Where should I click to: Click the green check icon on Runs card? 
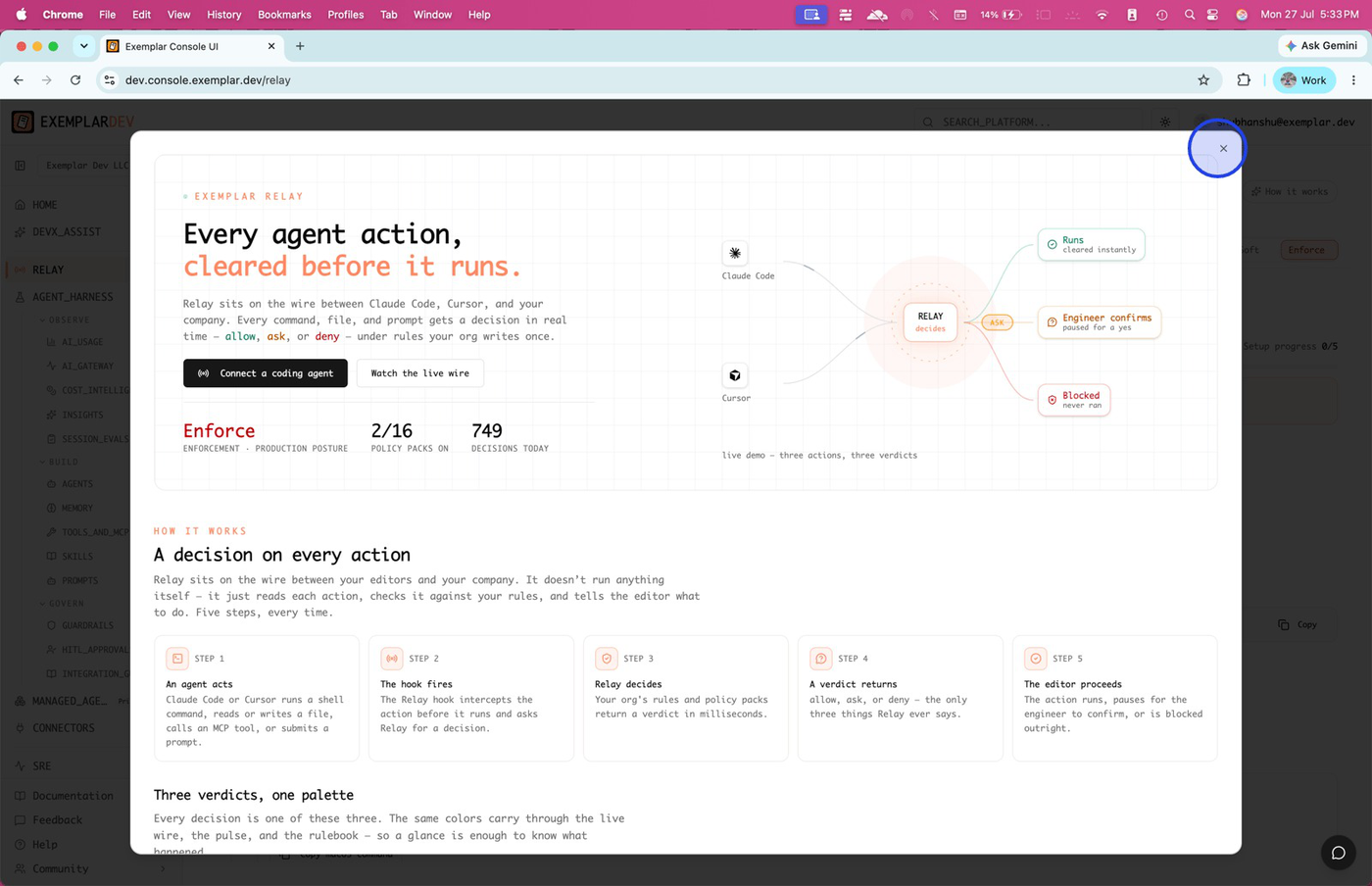point(1052,244)
